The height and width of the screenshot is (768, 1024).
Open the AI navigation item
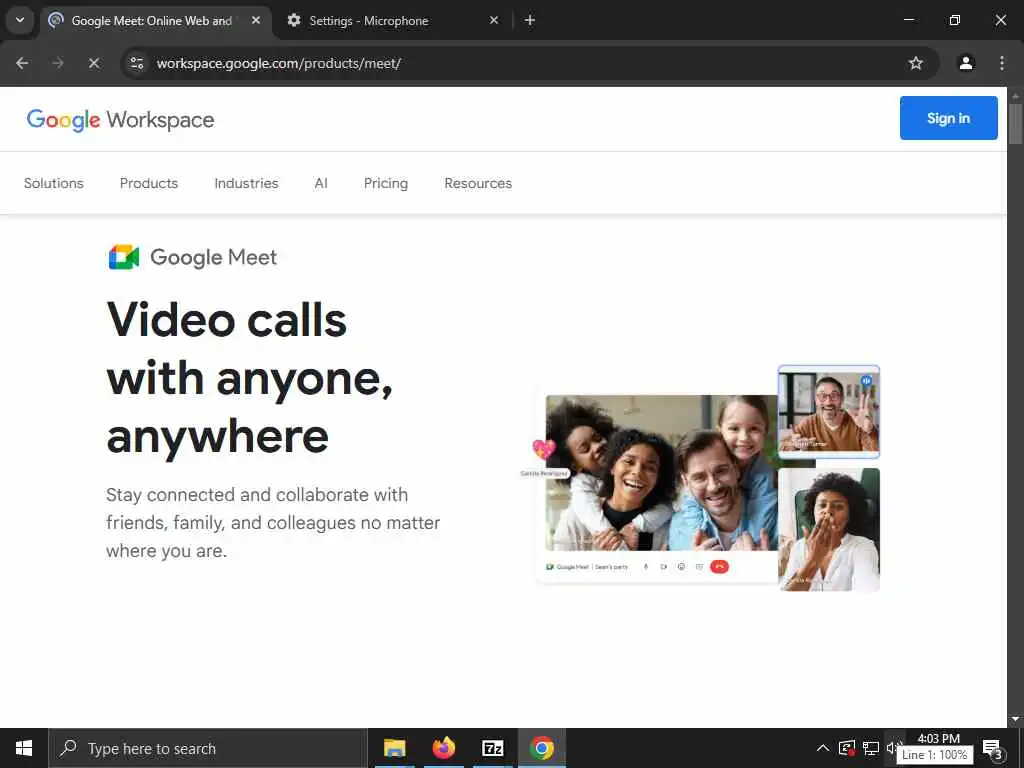tap(321, 184)
